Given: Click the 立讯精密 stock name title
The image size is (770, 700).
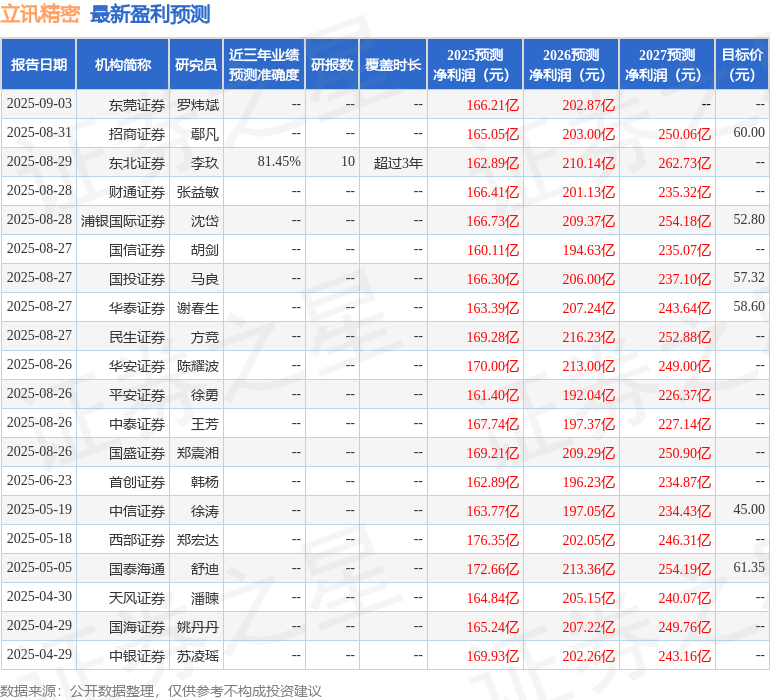Looking at the screenshot, I should pos(40,14).
